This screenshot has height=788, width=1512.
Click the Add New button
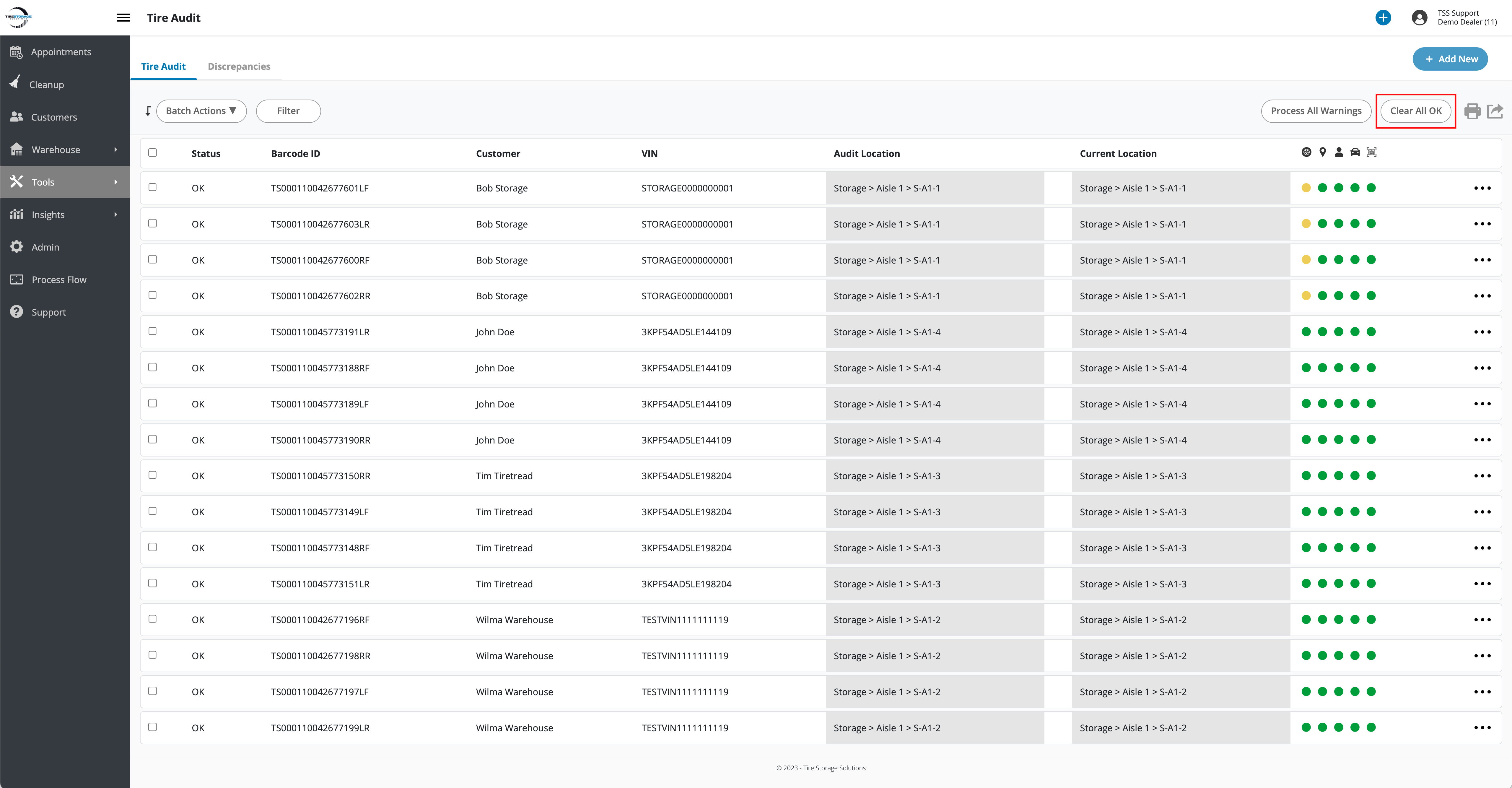point(1450,59)
